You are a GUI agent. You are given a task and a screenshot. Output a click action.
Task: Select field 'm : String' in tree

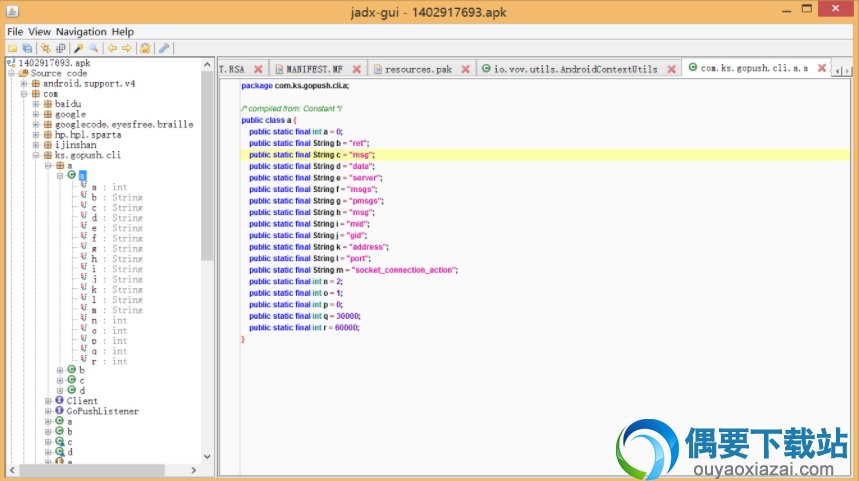(117, 310)
